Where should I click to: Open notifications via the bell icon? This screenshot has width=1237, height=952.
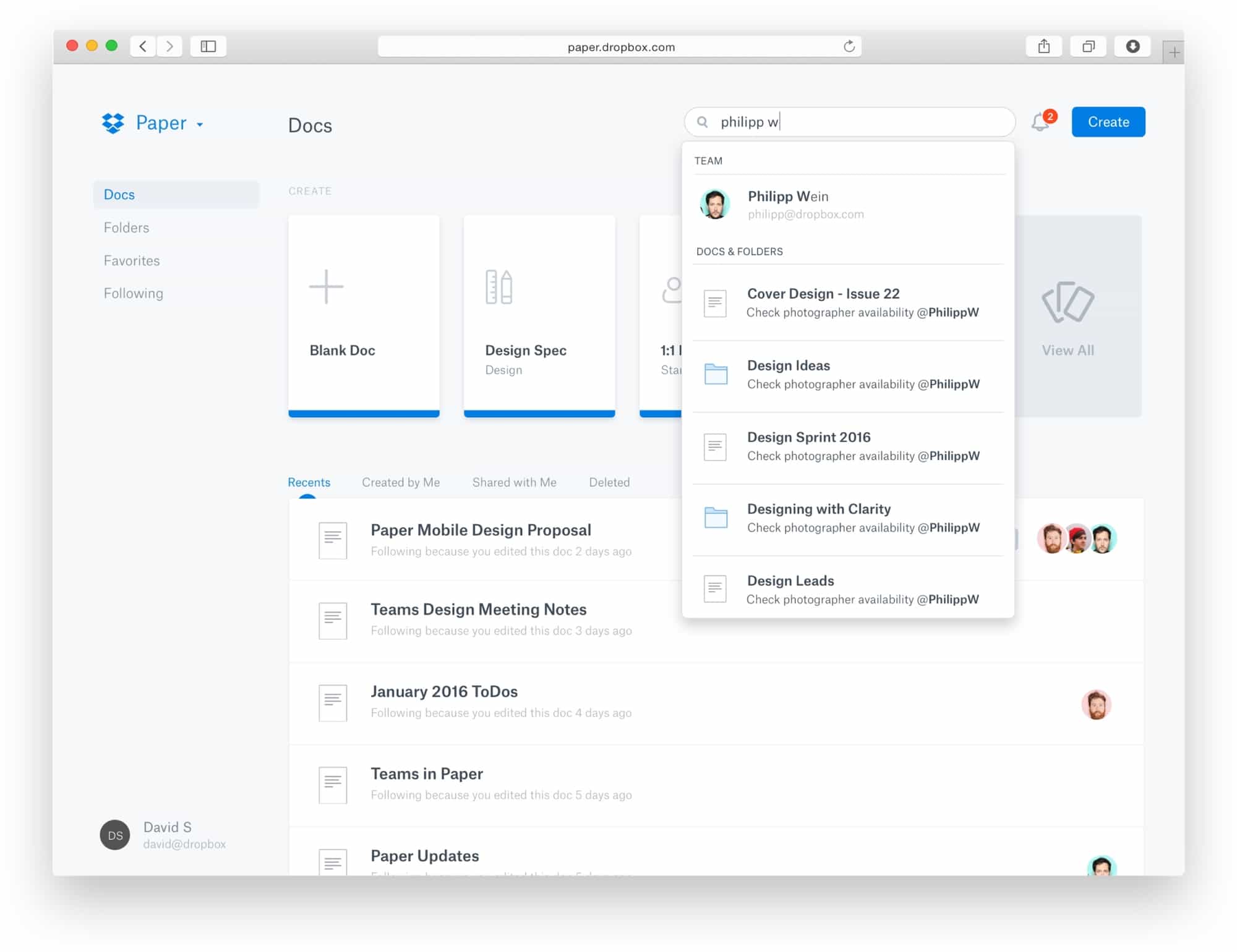click(x=1040, y=122)
